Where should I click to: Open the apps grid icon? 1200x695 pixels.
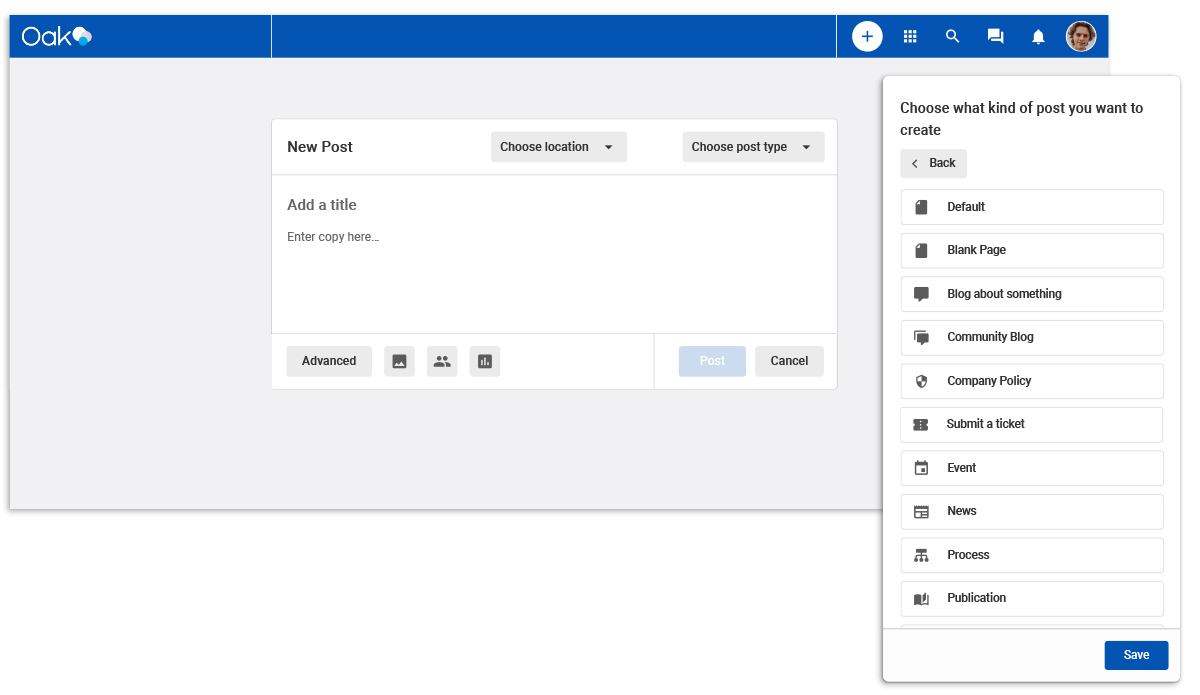tap(910, 37)
